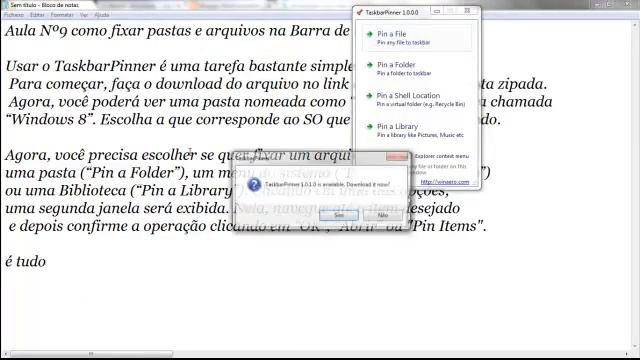Click Sim in the update dialog
Image resolution: width=640 pixels, height=360 pixels.
click(x=339, y=215)
